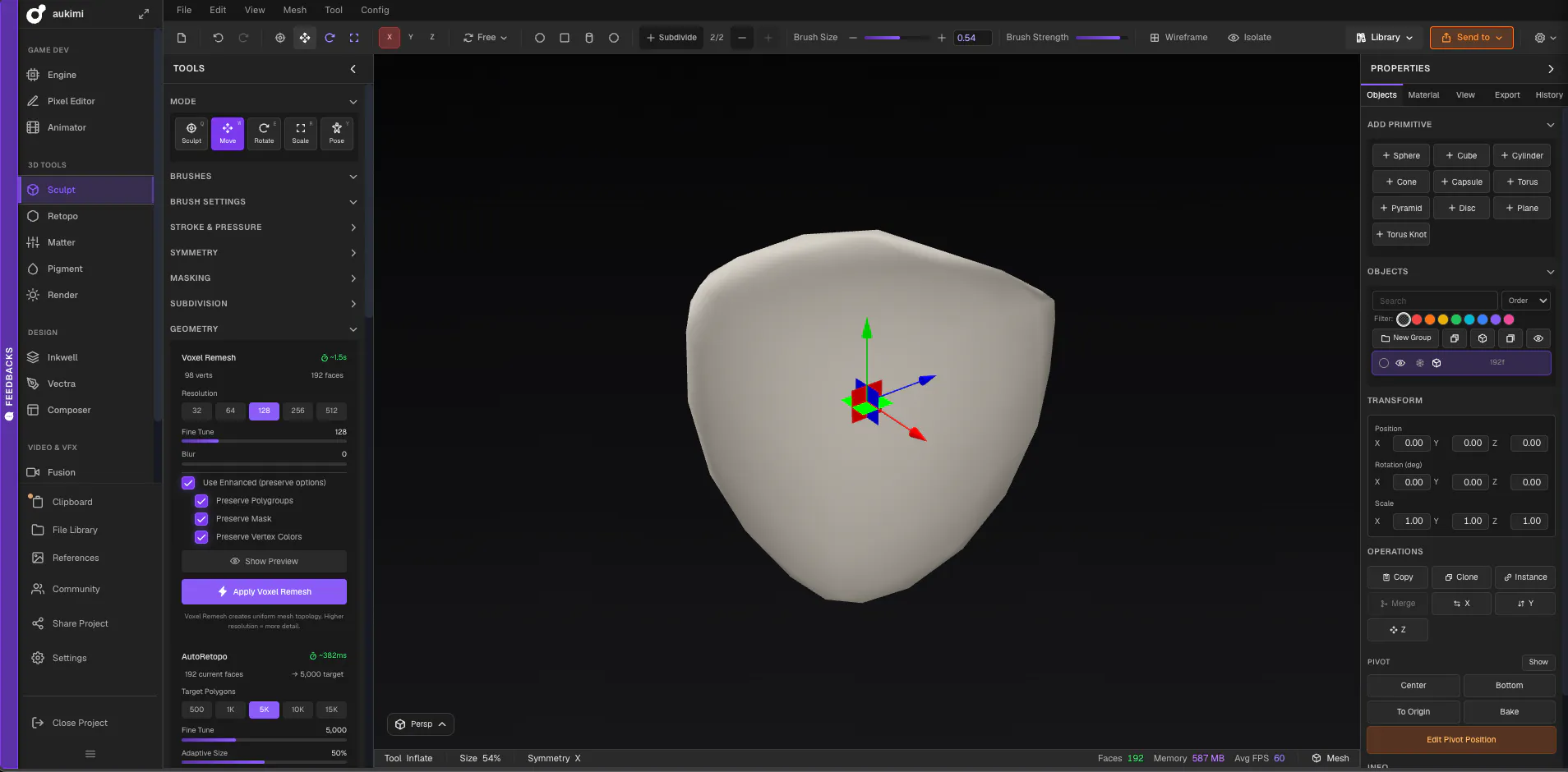
Task: Toggle Wireframe display
Action: tap(1178, 38)
